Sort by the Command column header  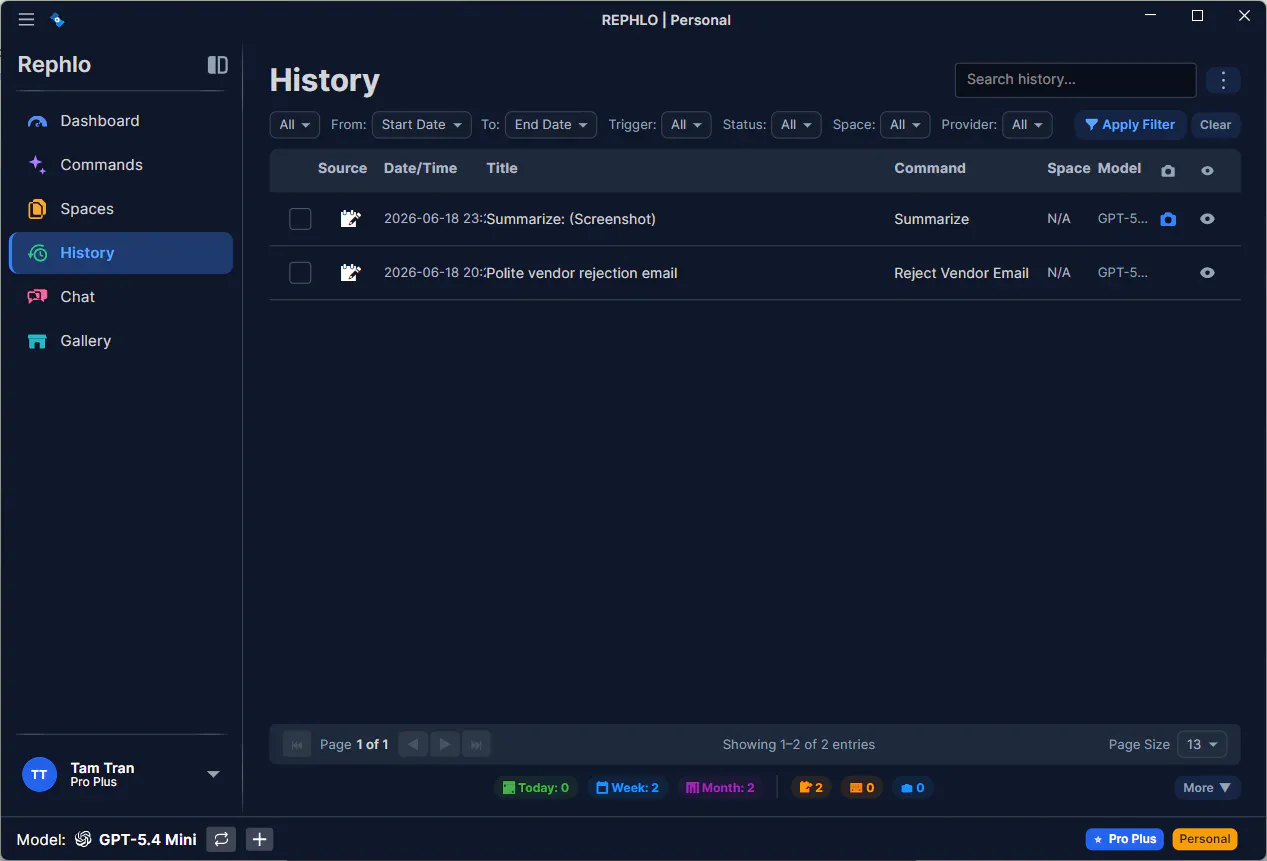930,168
